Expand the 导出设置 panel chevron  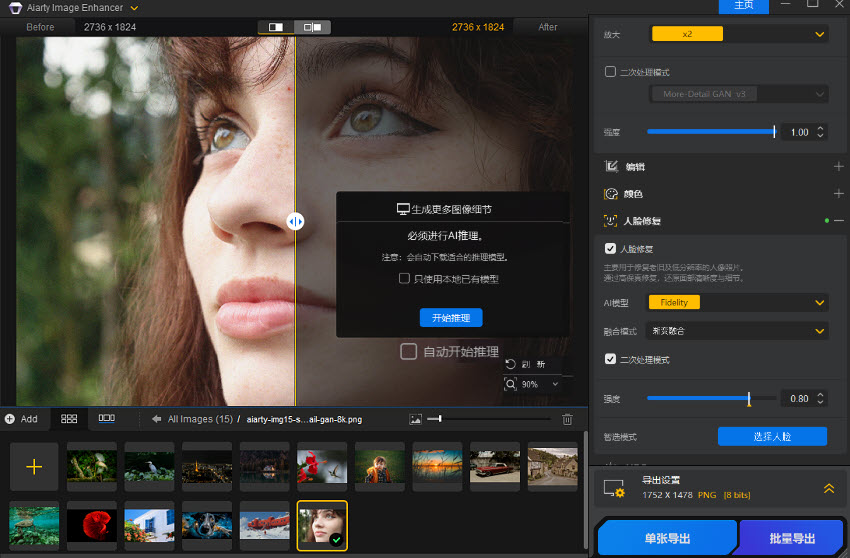pyautogui.click(x=829, y=489)
